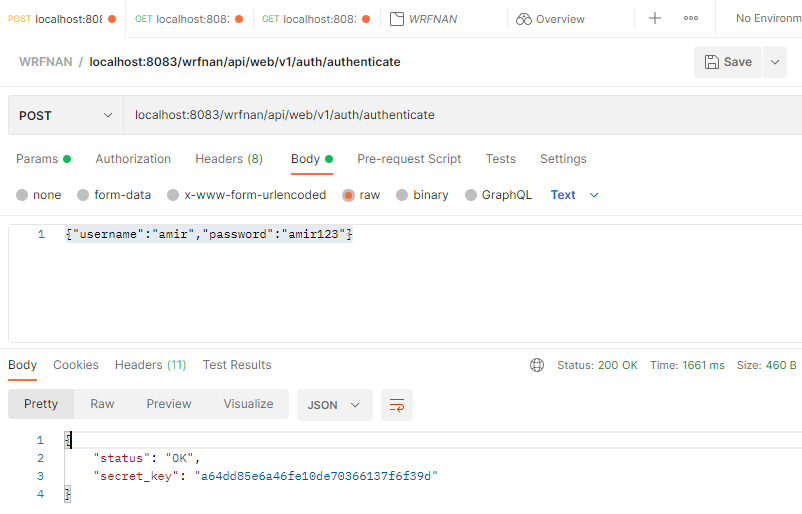Image resolution: width=802 pixels, height=514 pixels.
Task: Open the Authorization tab
Action: point(133,159)
